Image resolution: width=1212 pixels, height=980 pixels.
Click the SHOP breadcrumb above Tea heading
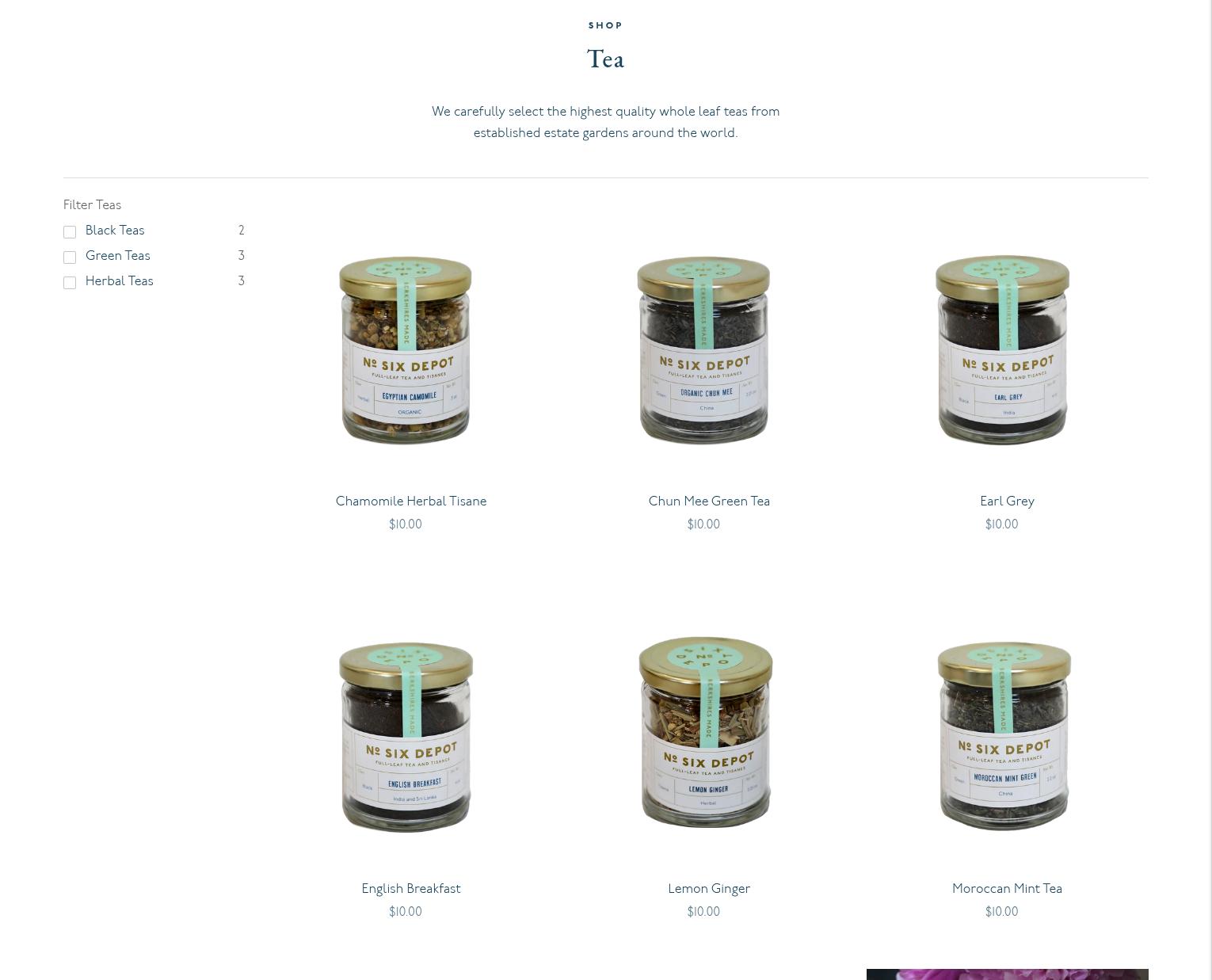(605, 25)
